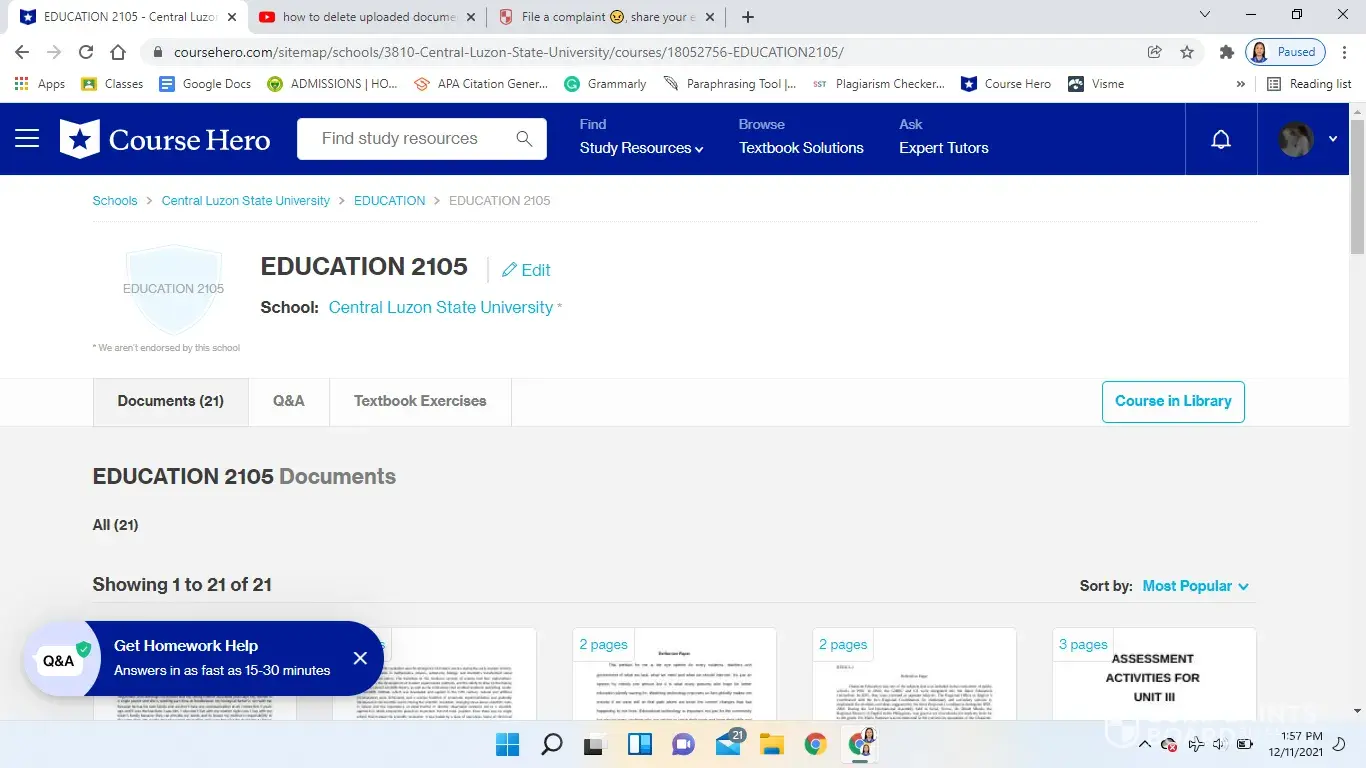Switch to the Q&A tab
1366x768 pixels.
tap(288, 401)
